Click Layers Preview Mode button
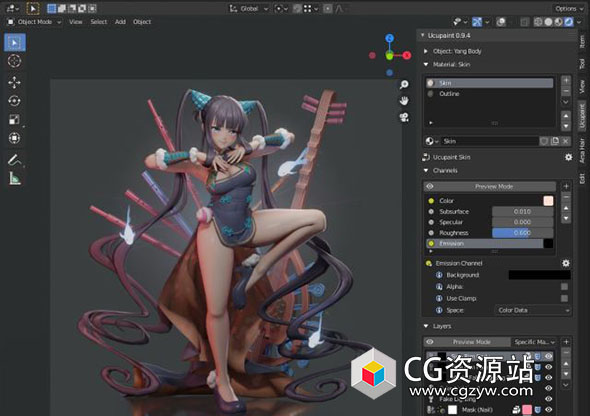This screenshot has height=416, width=590. tap(467, 342)
